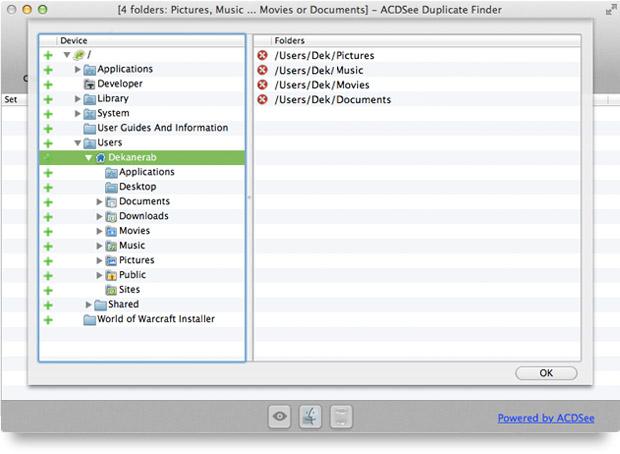This screenshot has height=454, width=620.
Task: Add the System folder with its plus icon
Action: point(48,114)
